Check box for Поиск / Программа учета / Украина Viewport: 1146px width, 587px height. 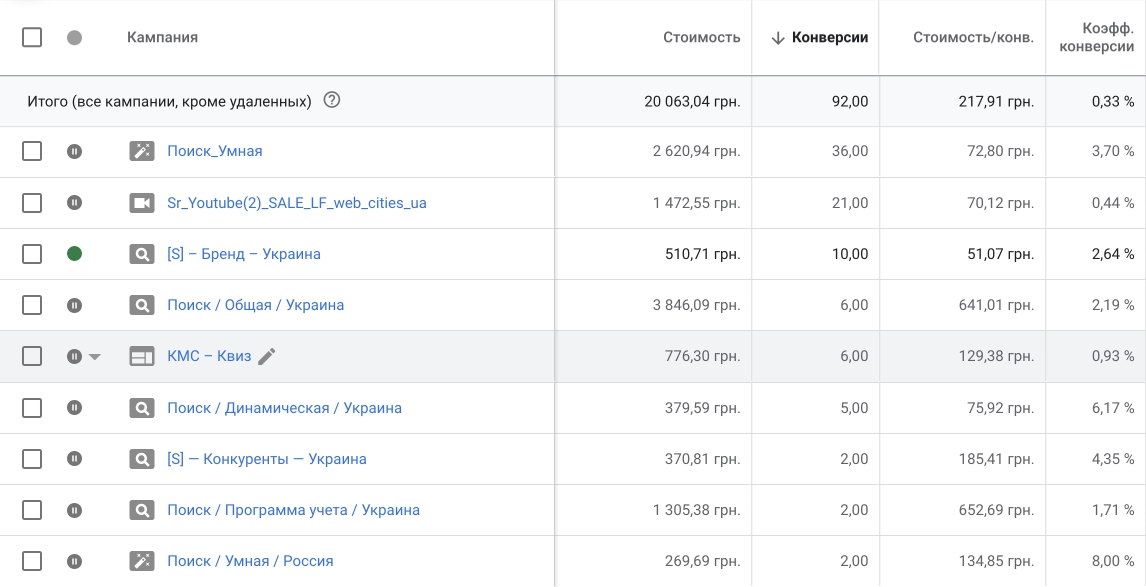[31, 510]
